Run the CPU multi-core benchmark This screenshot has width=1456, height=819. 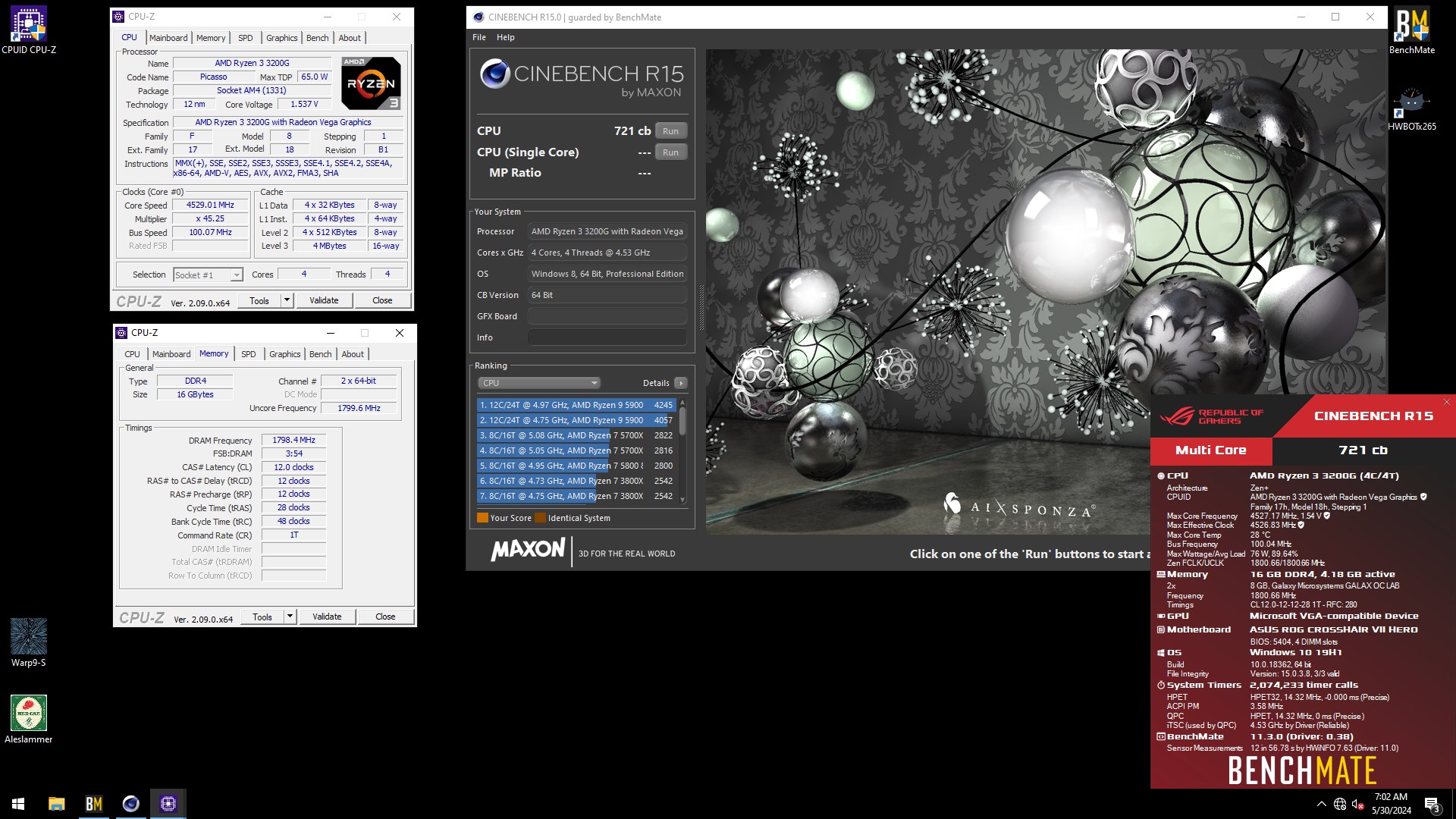pos(671,131)
